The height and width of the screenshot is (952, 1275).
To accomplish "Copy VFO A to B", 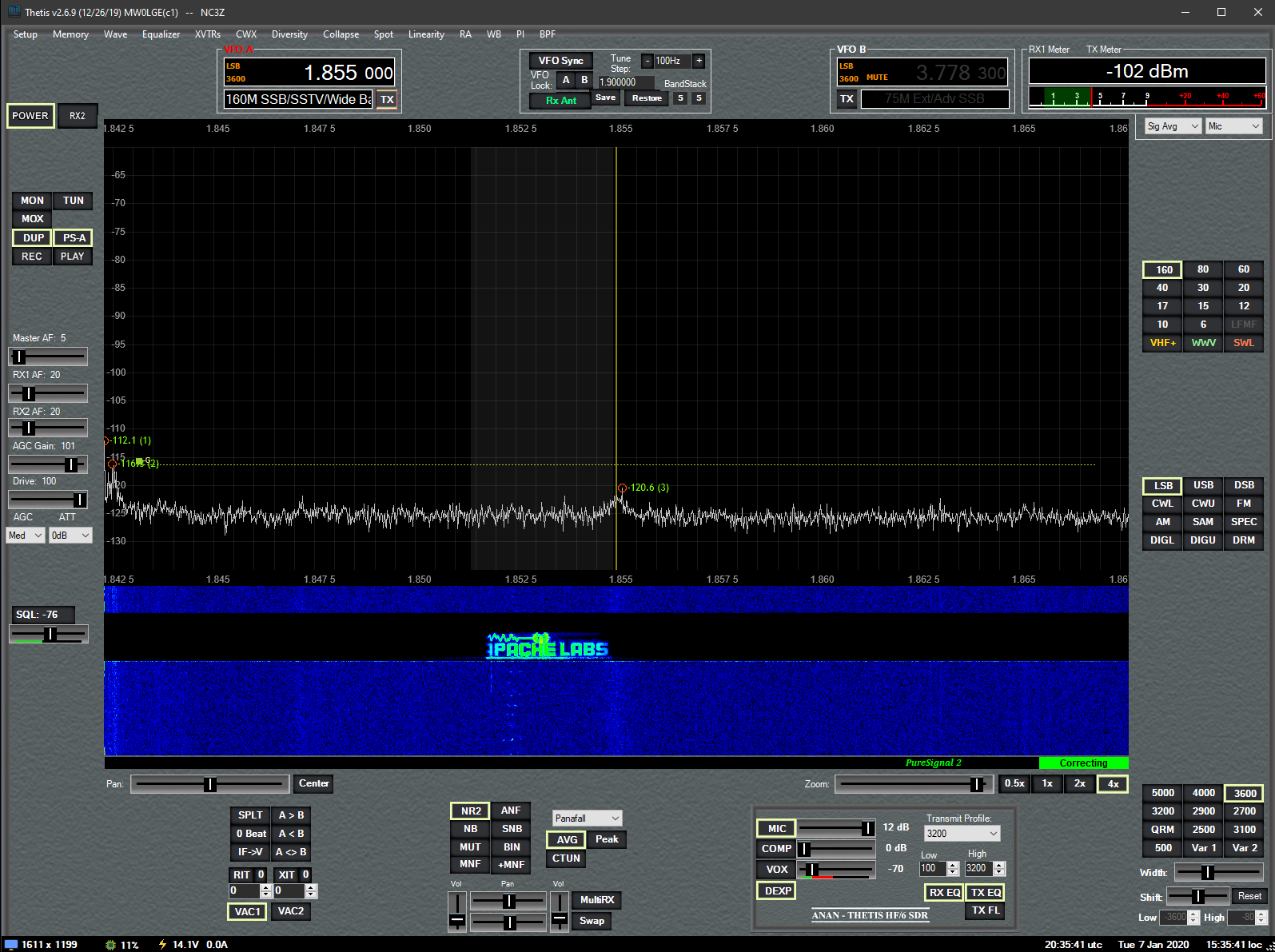I will pos(291,816).
